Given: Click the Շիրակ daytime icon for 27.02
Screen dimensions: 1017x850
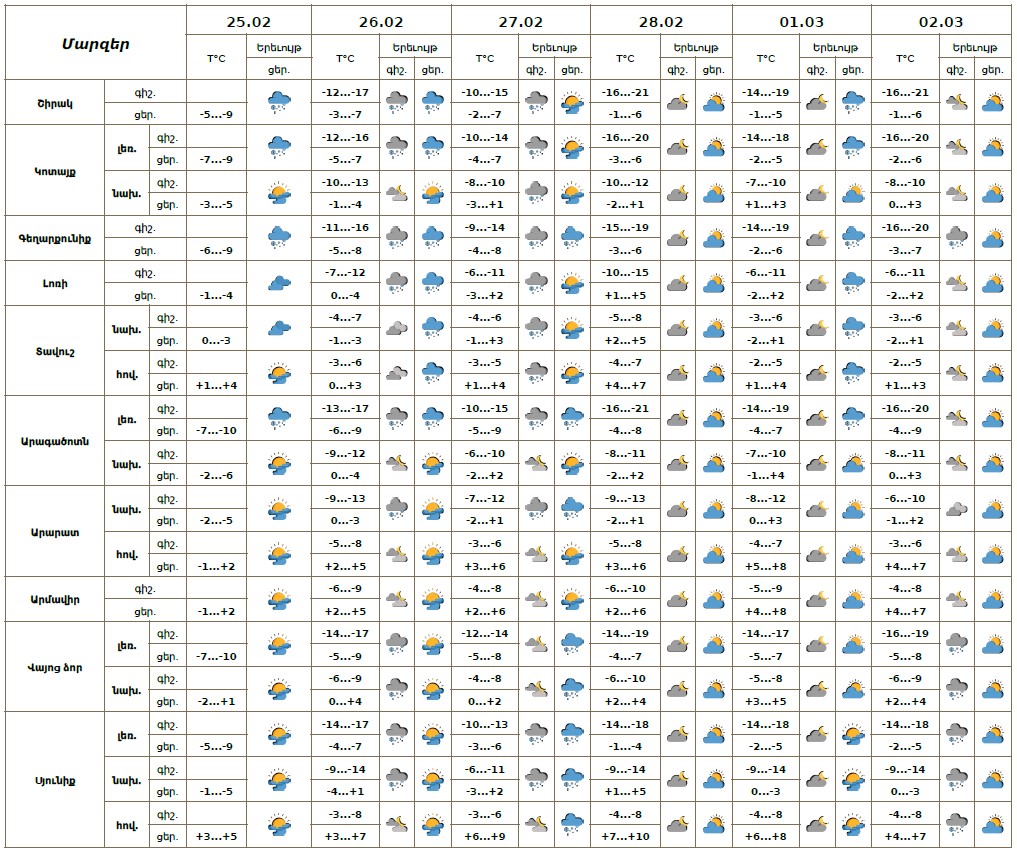Looking at the screenshot, I should pos(572,102).
